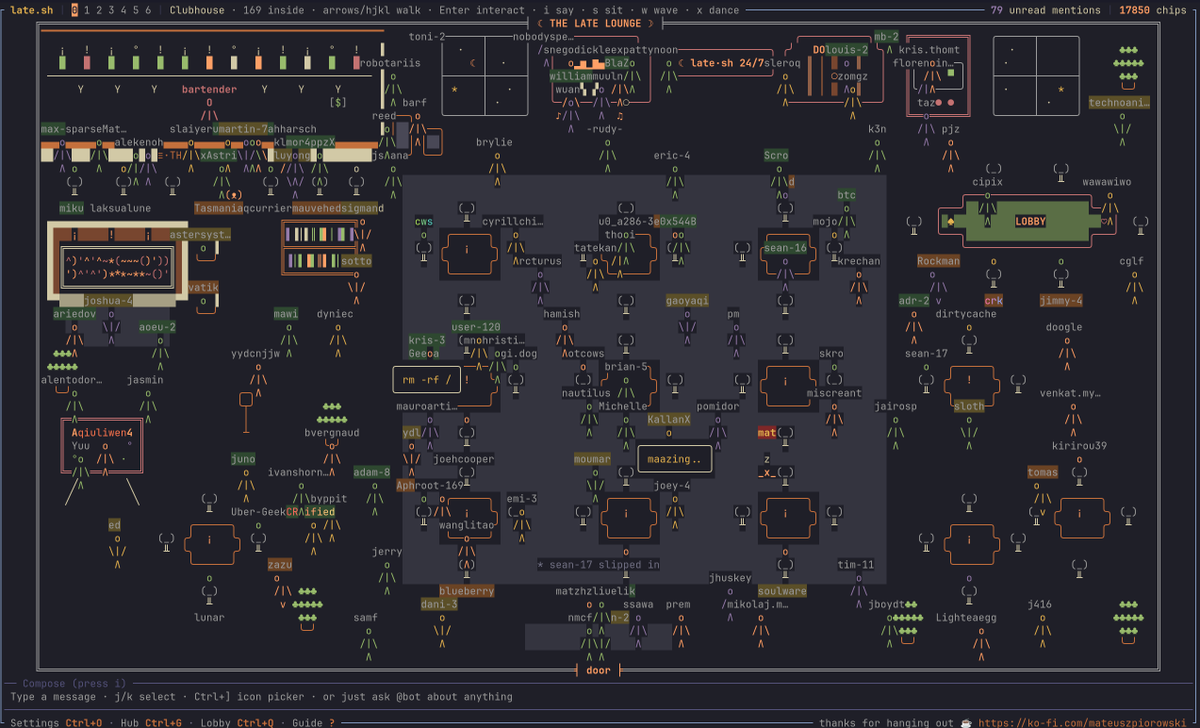1200x728 pixels.
Task: Click the plant above bvergnaud
Action: 332,413
